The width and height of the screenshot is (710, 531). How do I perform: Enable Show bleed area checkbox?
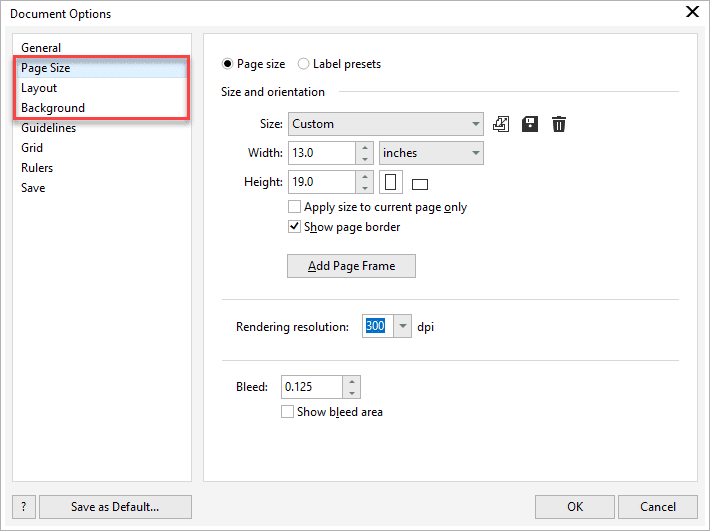(x=287, y=411)
